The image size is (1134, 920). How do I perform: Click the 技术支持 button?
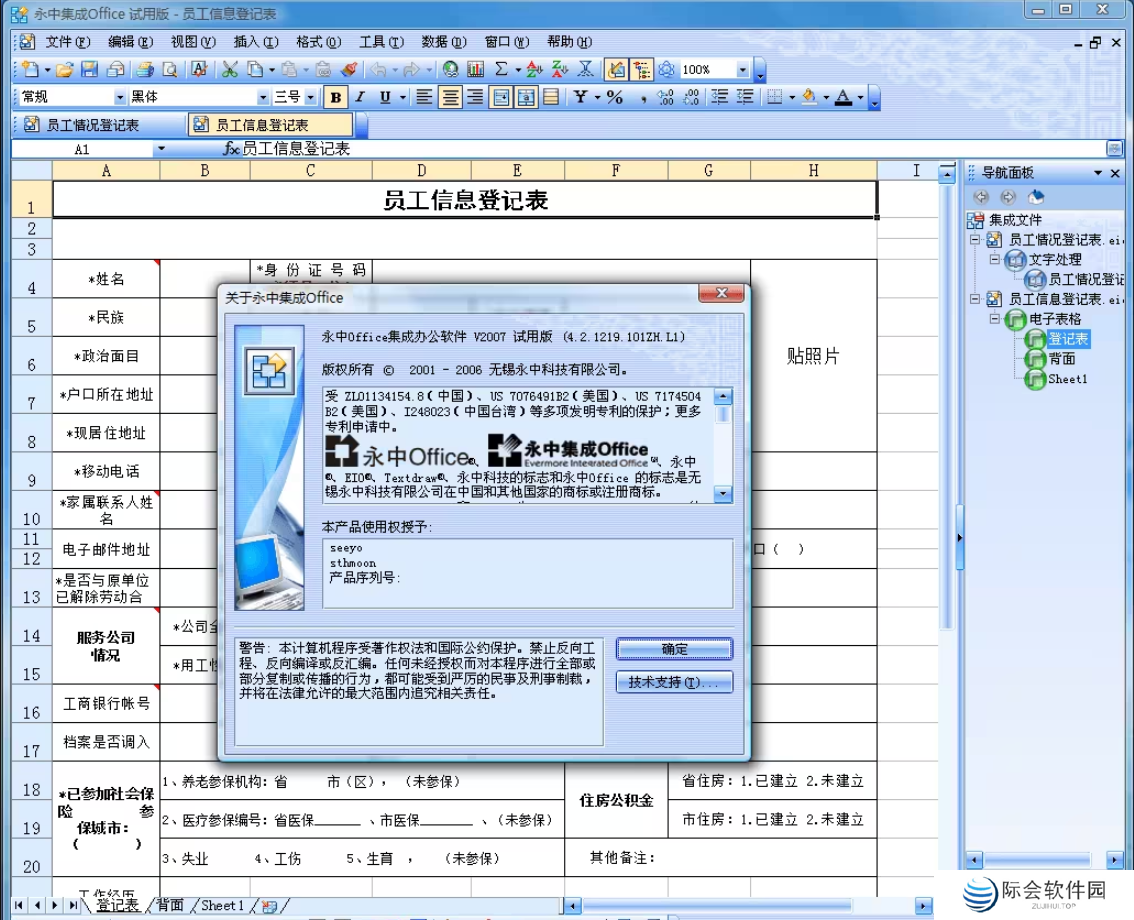[674, 682]
